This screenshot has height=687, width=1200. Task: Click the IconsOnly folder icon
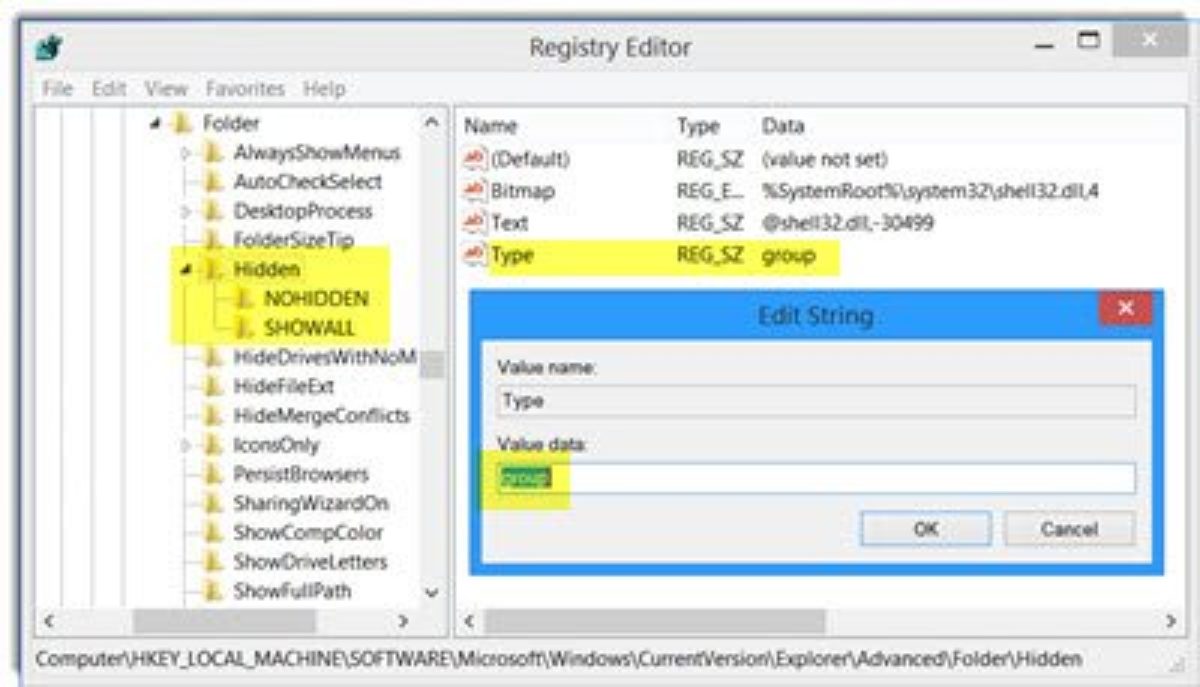212,446
